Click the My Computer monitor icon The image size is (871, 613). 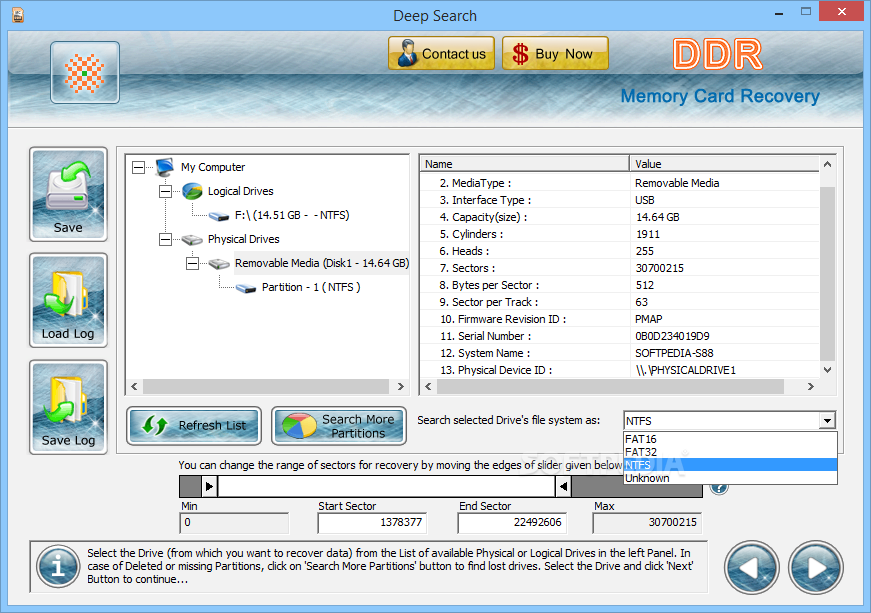click(x=165, y=167)
